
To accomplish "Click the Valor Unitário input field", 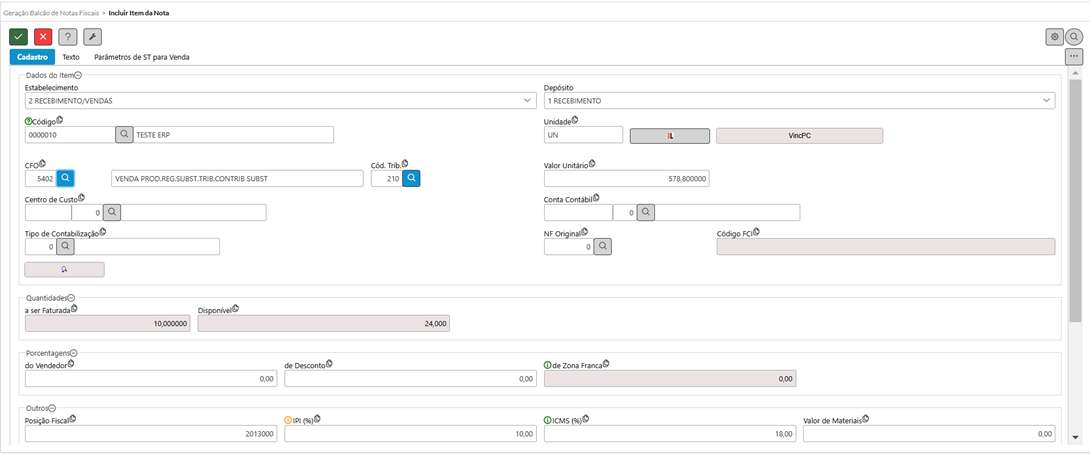I will point(627,178).
